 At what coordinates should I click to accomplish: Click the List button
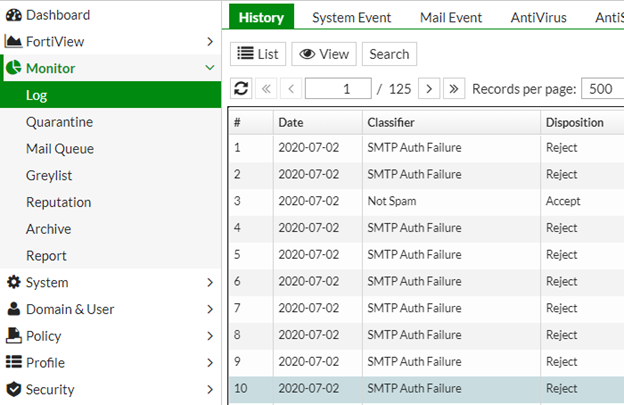257,54
